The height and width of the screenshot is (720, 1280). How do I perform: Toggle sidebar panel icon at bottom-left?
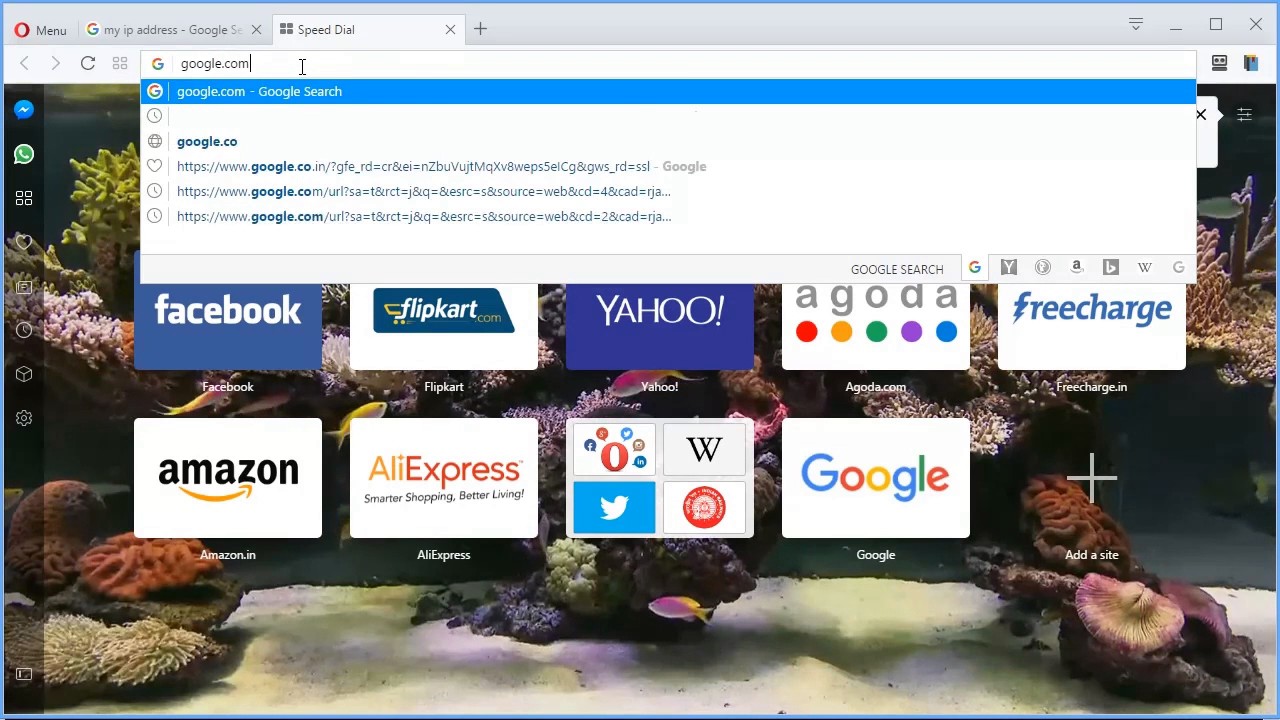coord(24,674)
